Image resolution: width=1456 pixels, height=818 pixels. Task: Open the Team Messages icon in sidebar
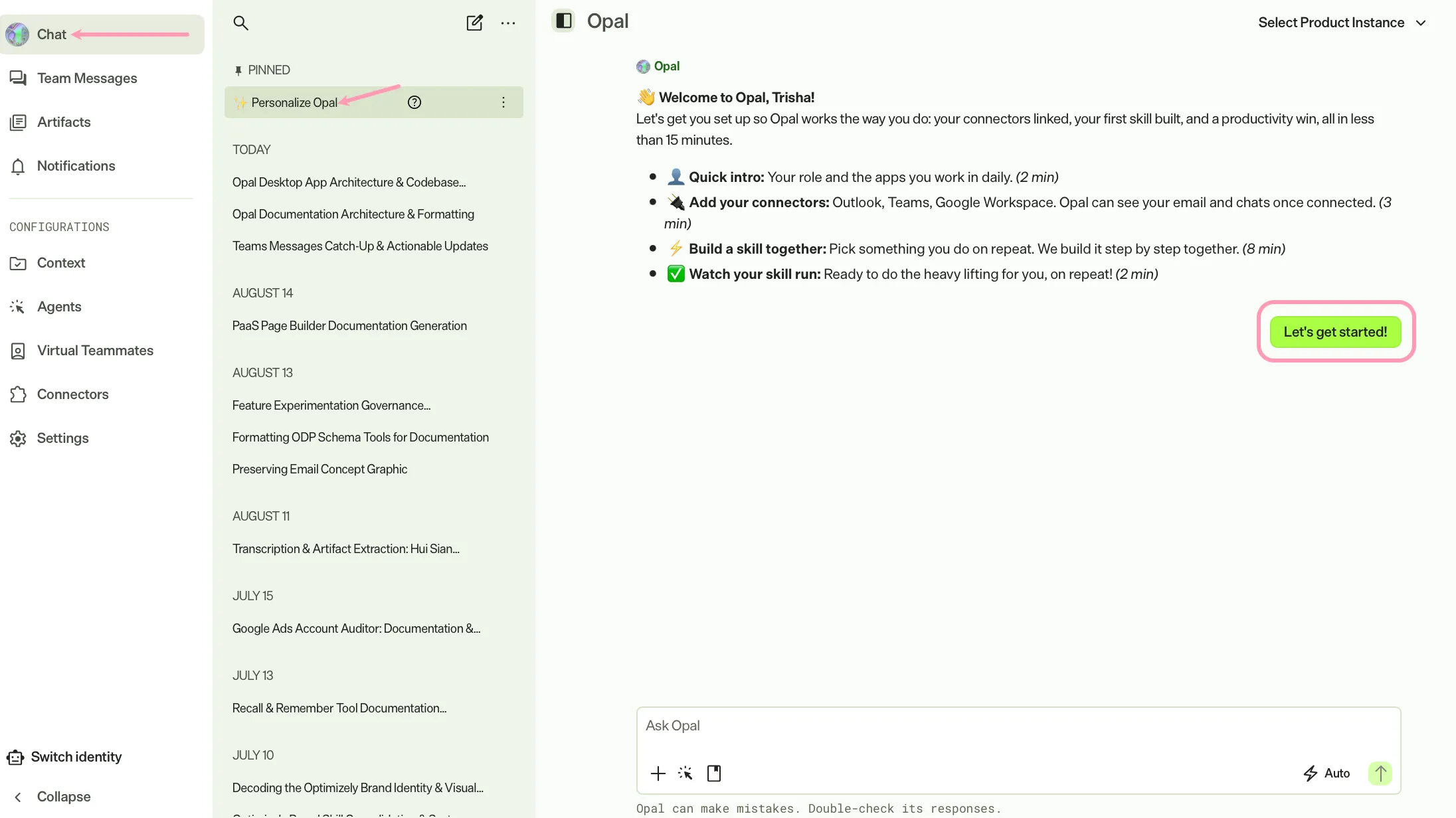pyautogui.click(x=18, y=78)
